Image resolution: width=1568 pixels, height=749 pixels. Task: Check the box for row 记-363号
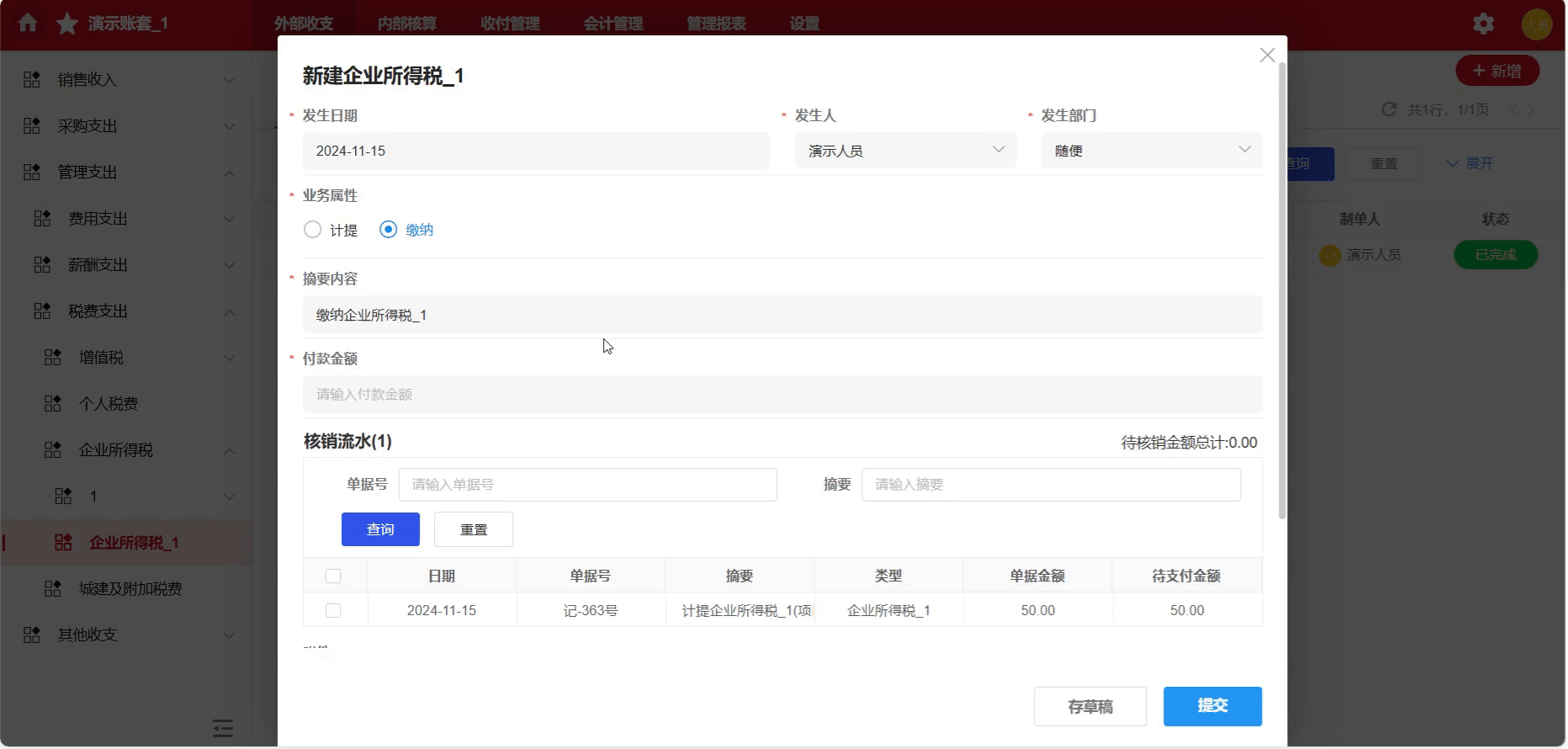pos(333,611)
